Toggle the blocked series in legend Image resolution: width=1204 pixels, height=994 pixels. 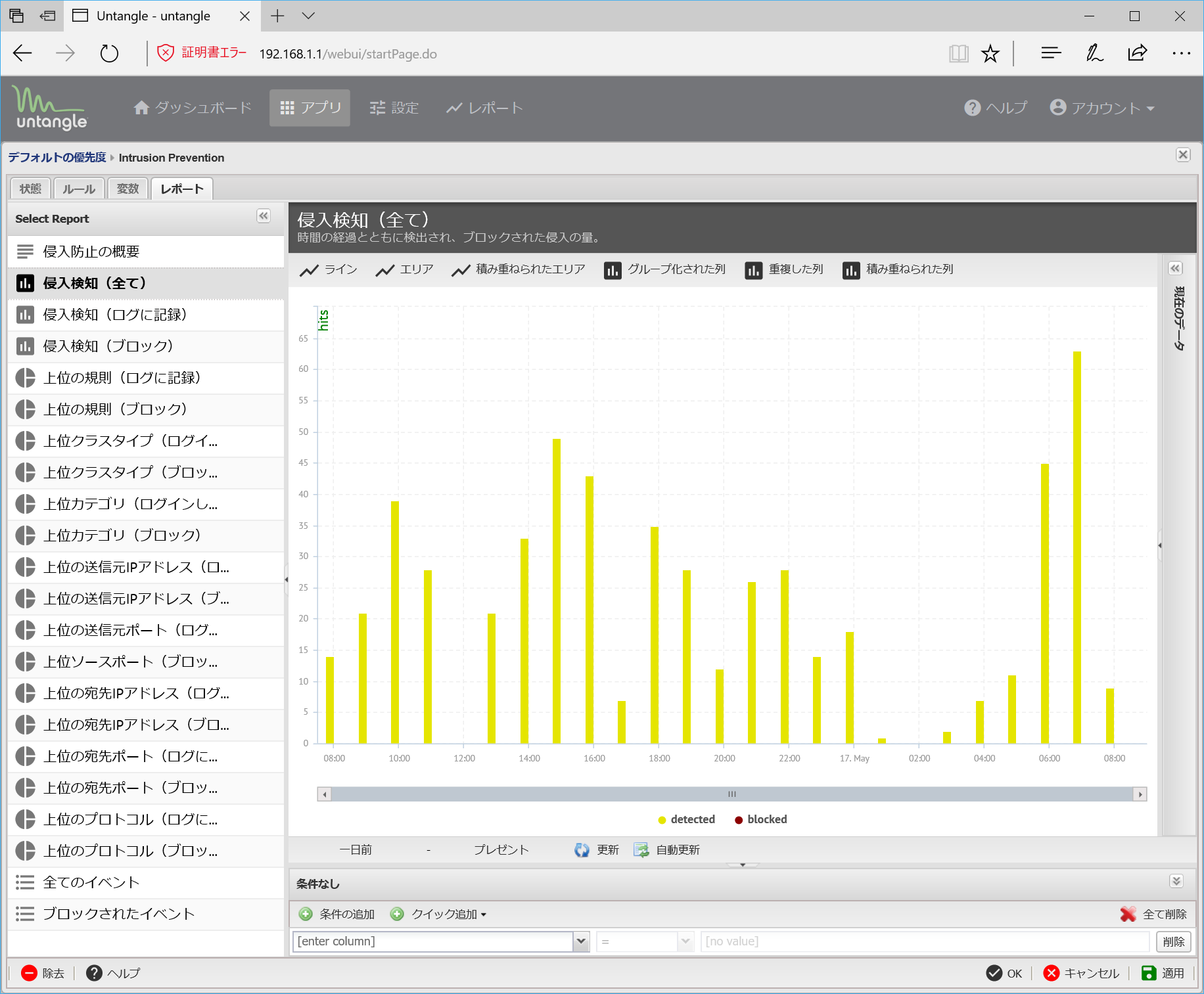coord(760,819)
